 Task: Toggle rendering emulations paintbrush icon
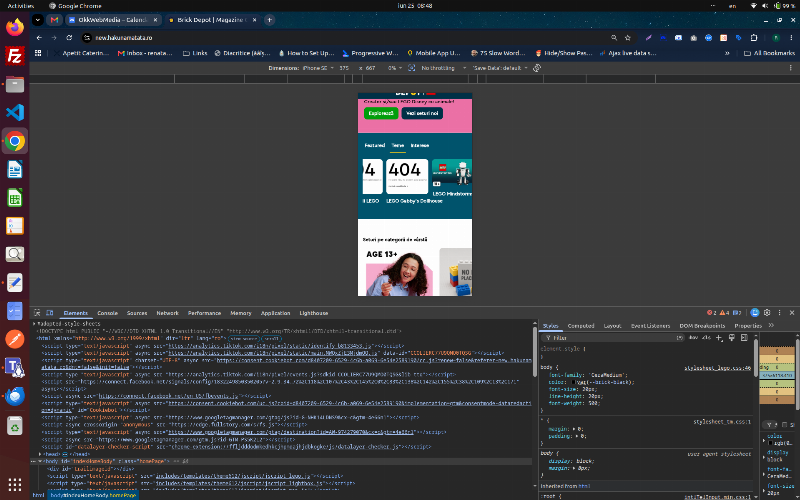pos(732,337)
